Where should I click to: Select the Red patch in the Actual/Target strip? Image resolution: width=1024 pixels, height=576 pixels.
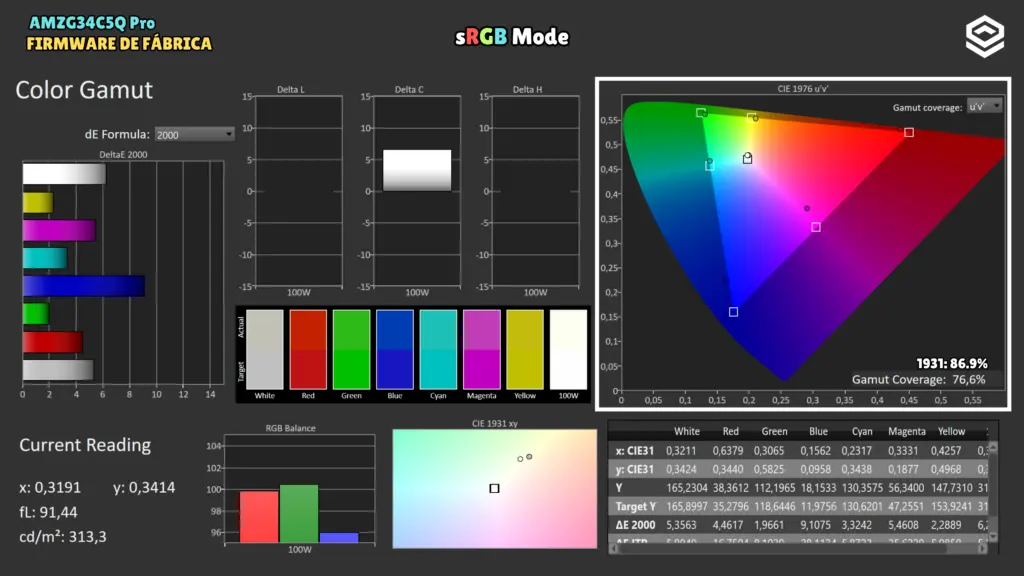[x=308, y=349]
